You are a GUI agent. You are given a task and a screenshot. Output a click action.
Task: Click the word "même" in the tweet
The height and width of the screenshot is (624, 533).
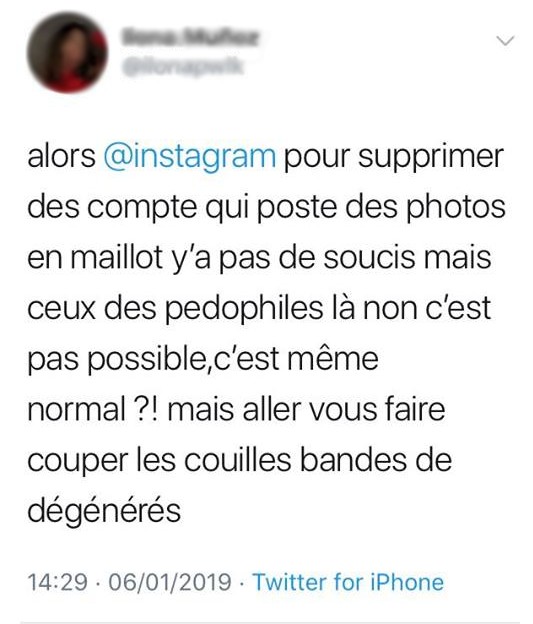tap(332, 359)
